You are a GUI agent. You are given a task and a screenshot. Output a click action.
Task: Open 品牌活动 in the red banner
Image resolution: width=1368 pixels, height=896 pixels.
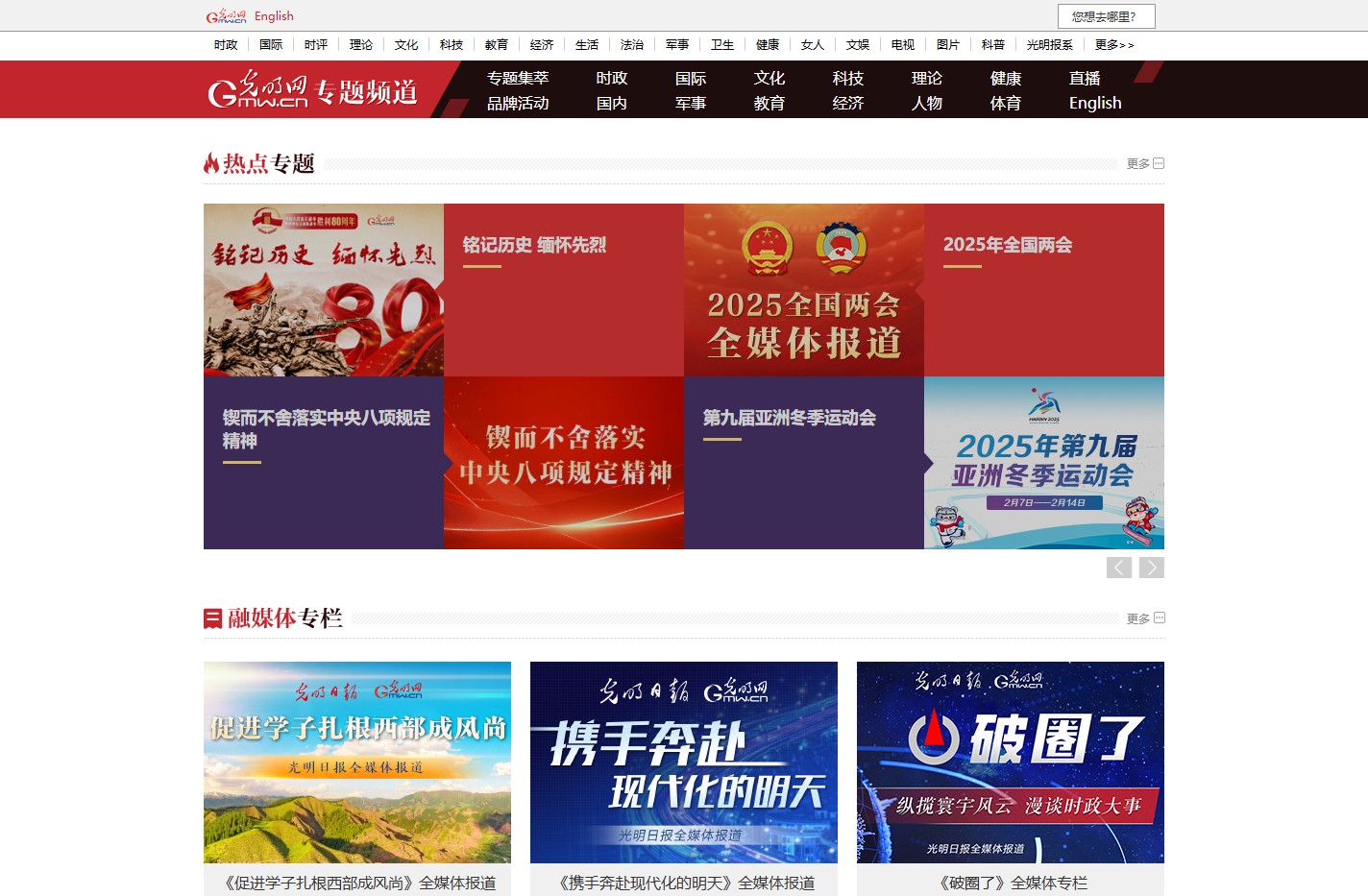(518, 103)
